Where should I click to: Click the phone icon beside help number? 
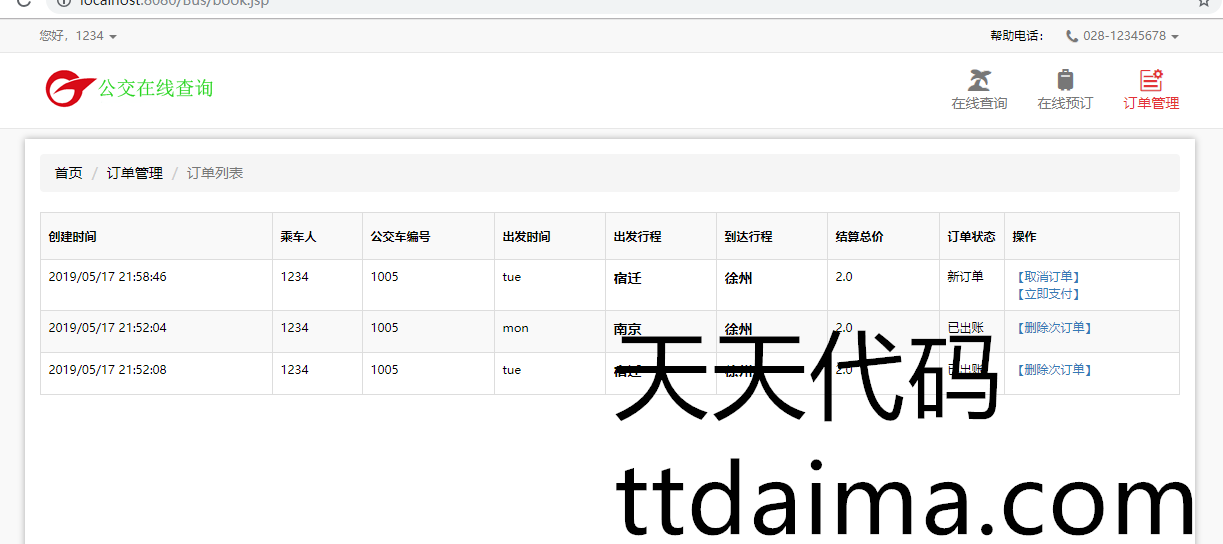tap(1072, 36)
